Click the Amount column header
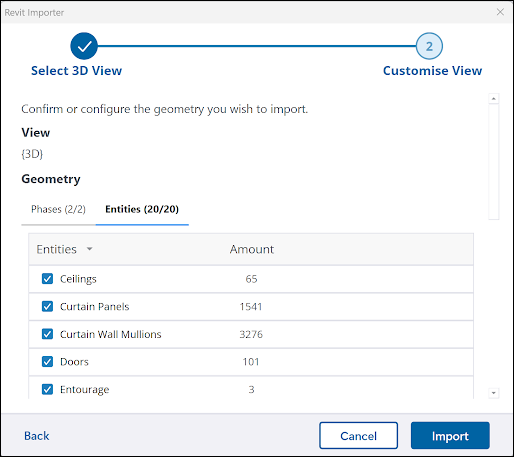Screen dimensions: 514x457 pyautogui.click(x=252, y=249)
